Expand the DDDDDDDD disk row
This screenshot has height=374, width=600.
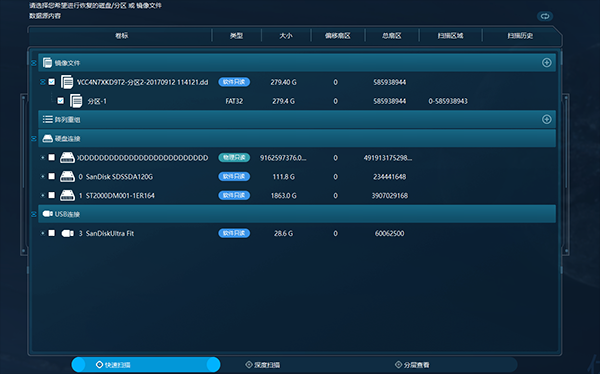(x=43, y=157)
